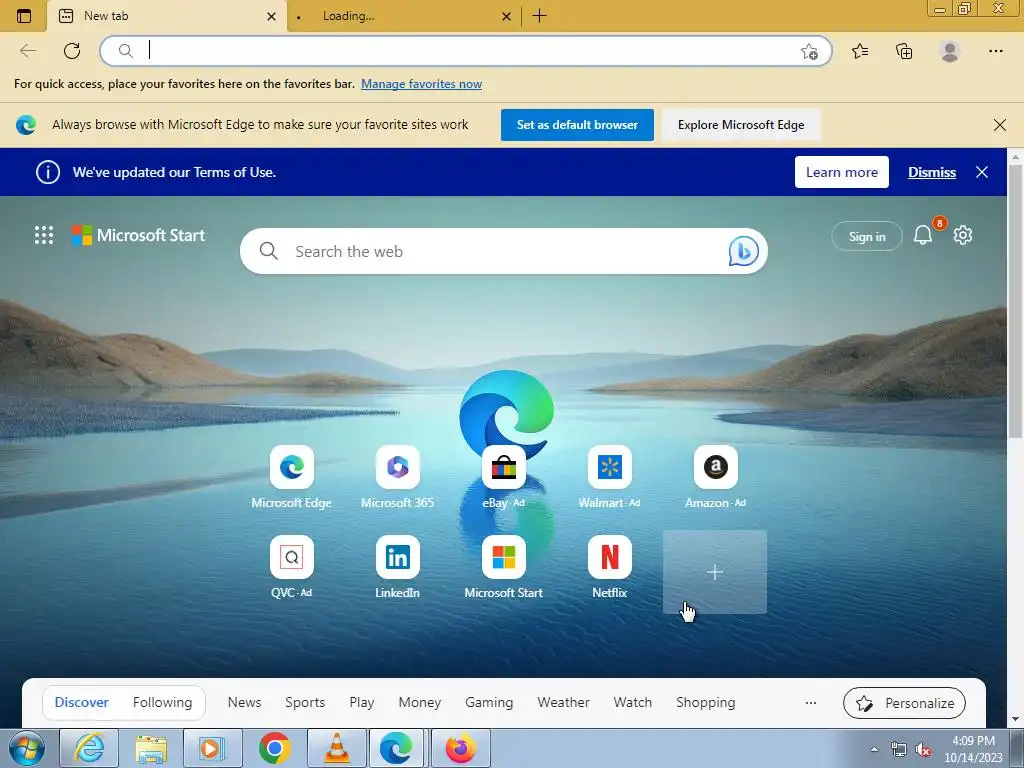
Task: Click Explore Microsoft Edge button
Action: pos(741,125)
